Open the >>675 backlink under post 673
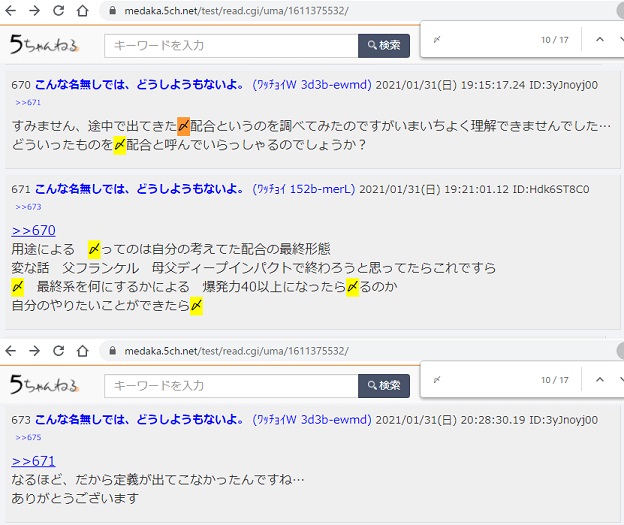This screenshot has width=624, height=525. 28,437
